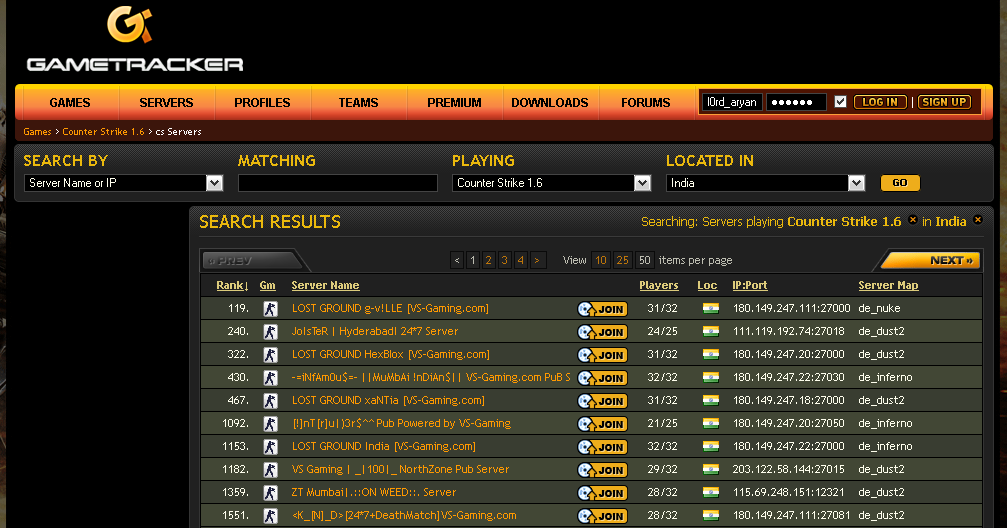
Task: Open the SERVERS menu
Action: [166, 103]
